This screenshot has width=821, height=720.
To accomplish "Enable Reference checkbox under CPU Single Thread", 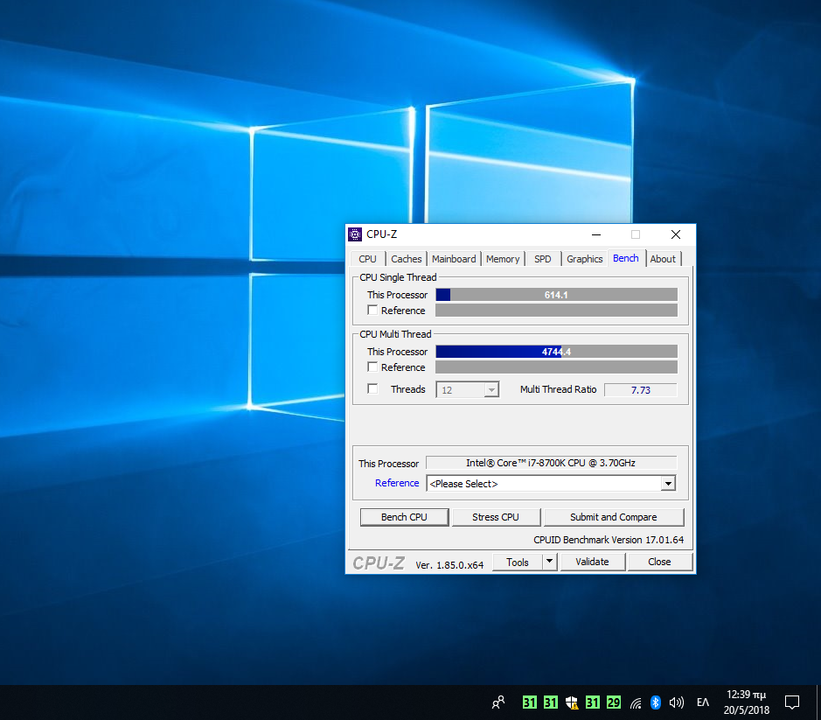I will pos(372,310).
